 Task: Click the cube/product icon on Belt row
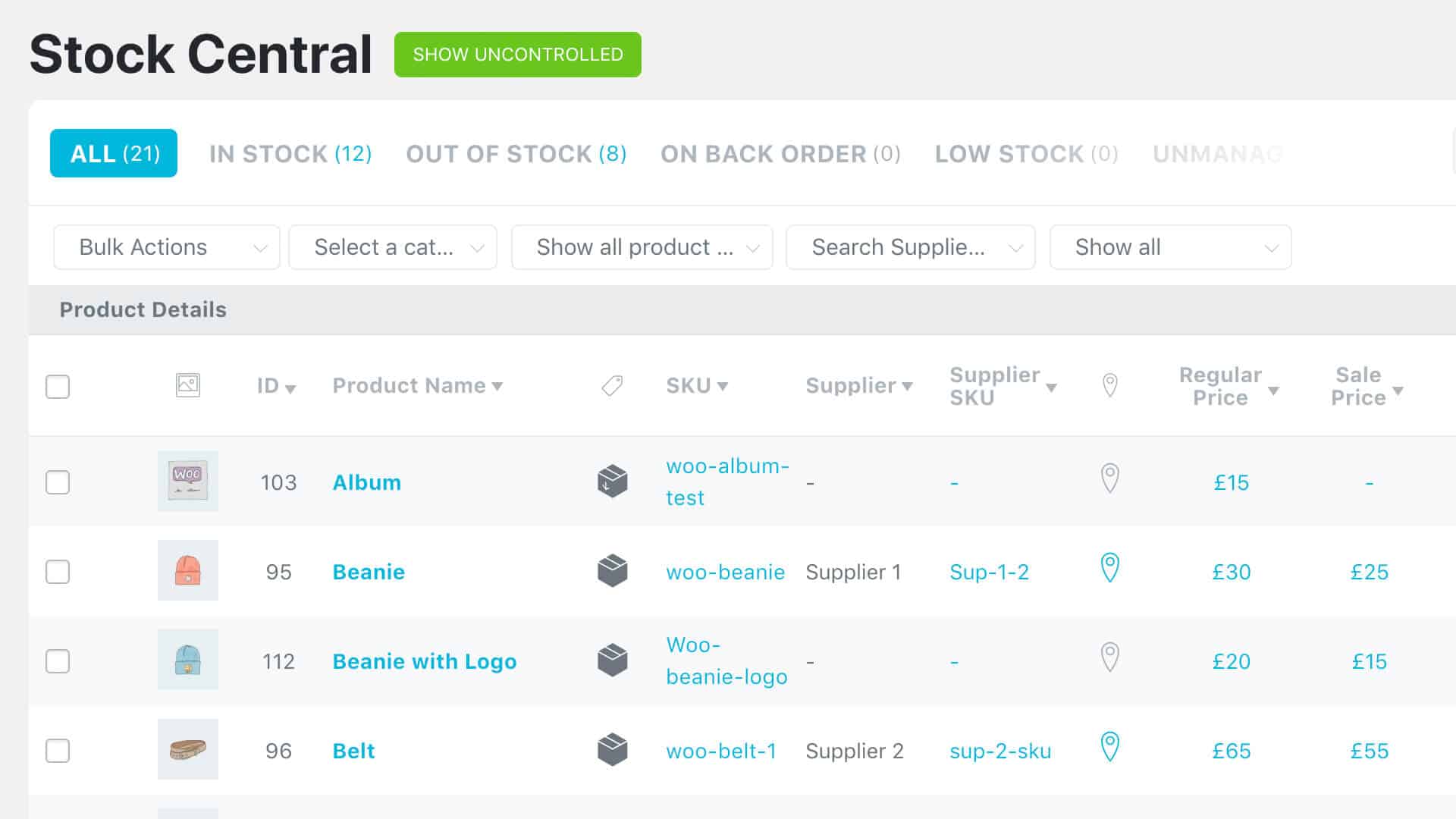[613, 750]
